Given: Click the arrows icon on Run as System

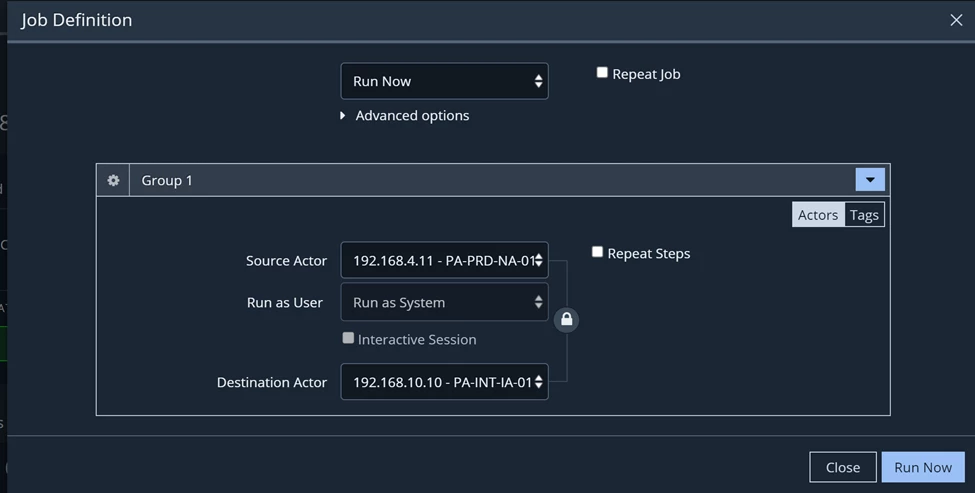Looking at the screenshot, I should pos(538,302).
